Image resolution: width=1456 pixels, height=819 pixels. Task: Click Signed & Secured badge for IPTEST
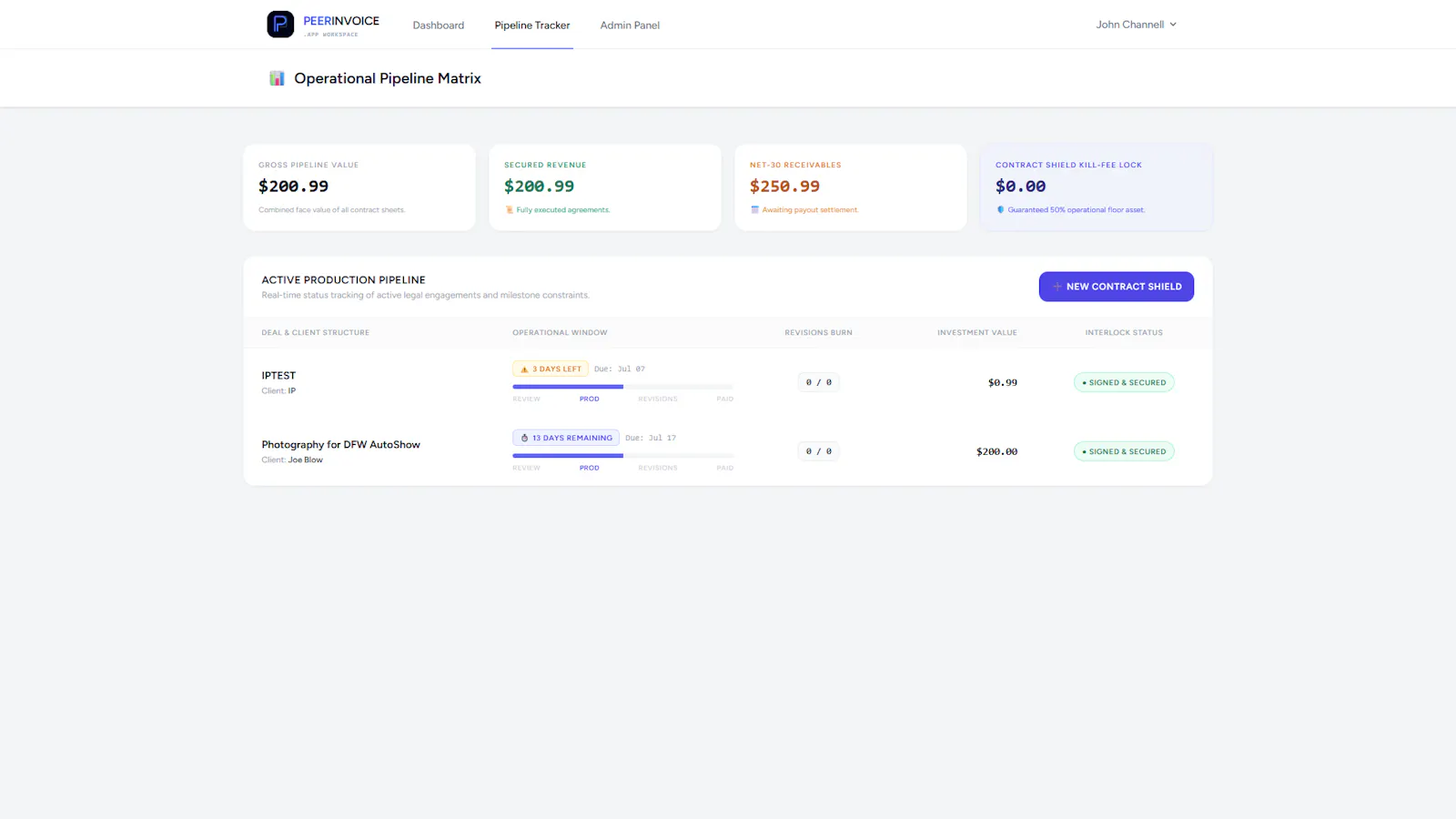1124,383
